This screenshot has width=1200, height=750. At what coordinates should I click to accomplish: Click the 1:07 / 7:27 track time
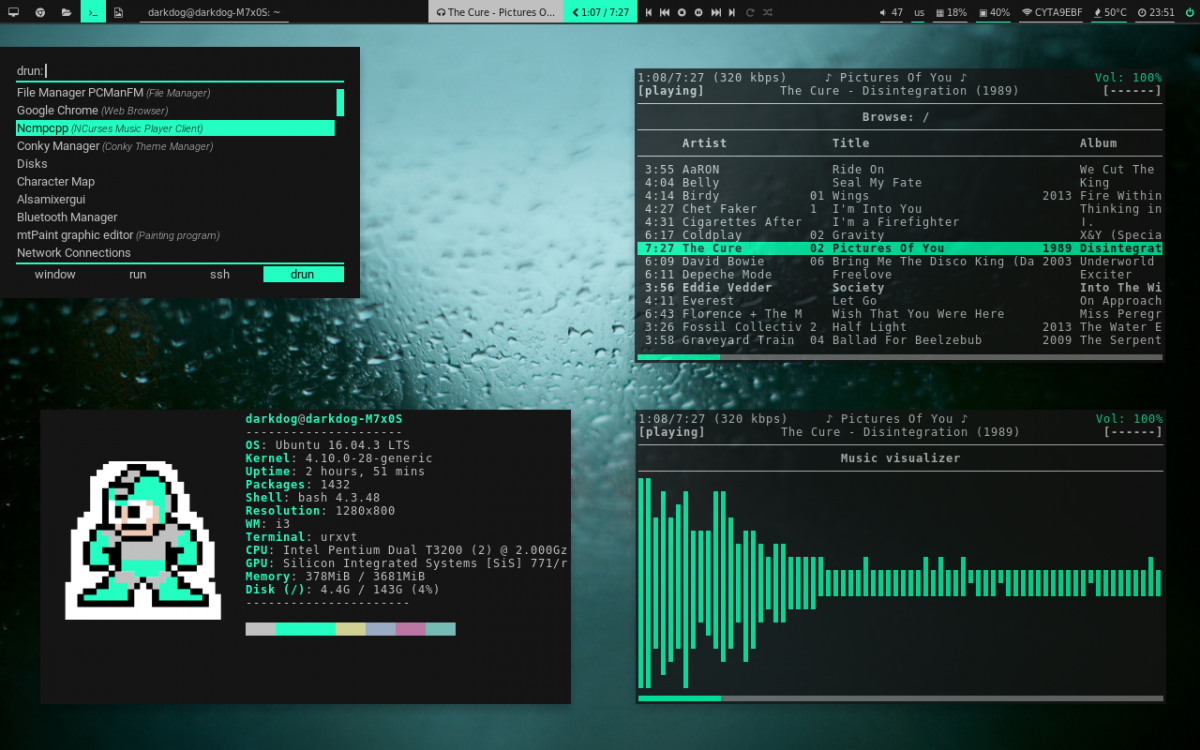(x=600, y=12)
